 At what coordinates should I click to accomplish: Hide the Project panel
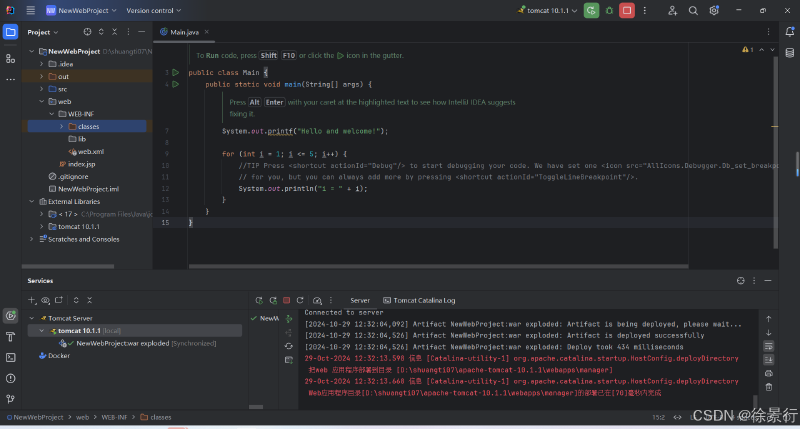point(141,32)
